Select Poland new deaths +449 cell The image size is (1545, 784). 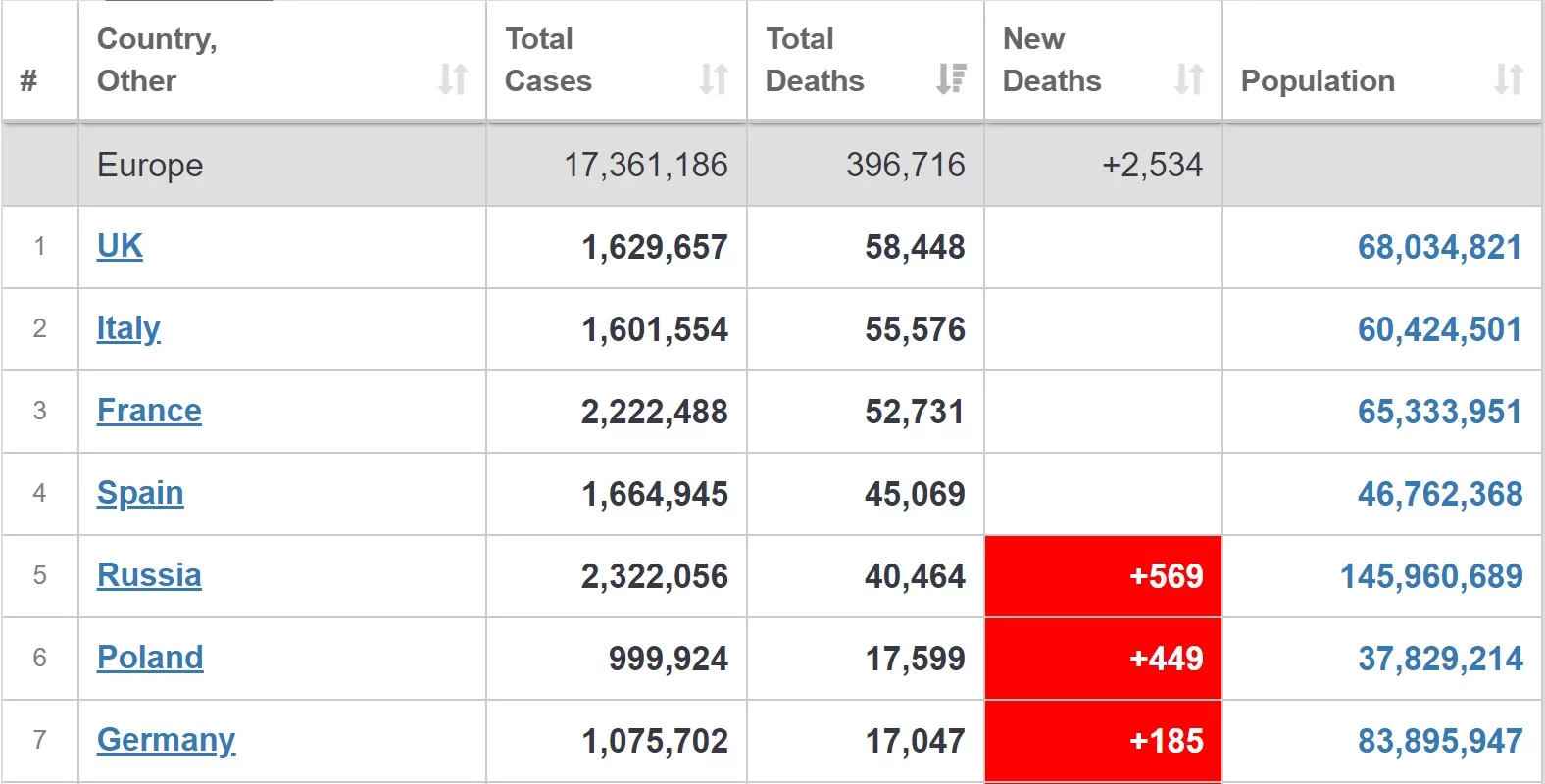1103,659
